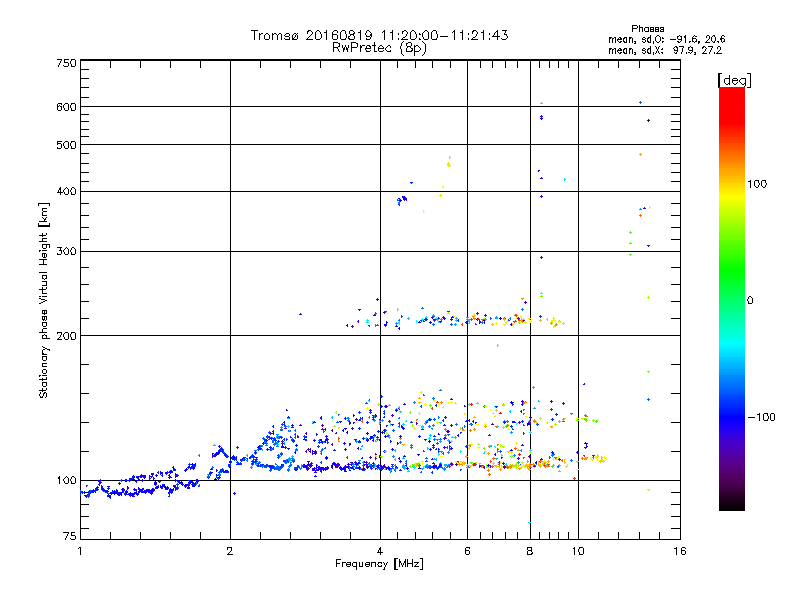Click the colorbar label '100'
The image size is (800, 600).
click(x=757, y=184)
